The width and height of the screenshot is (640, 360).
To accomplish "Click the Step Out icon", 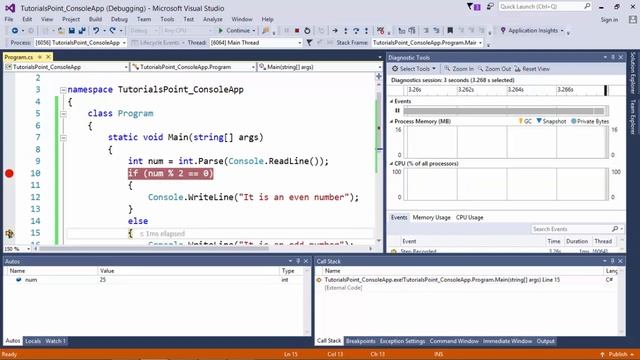I will point(366,31).
